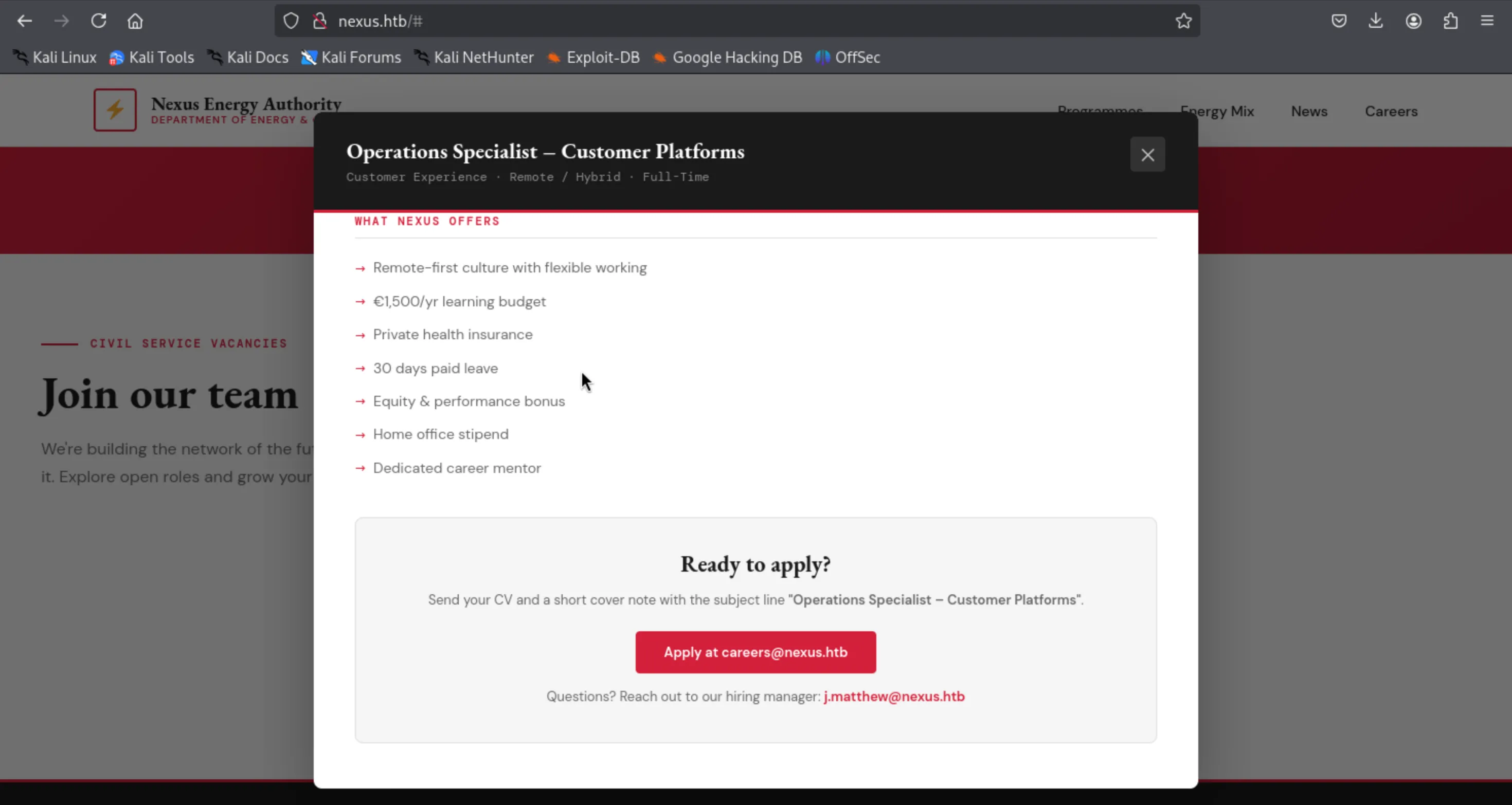Click '30 days paid leave' item

pyautogui.click(x=436, y=369)
